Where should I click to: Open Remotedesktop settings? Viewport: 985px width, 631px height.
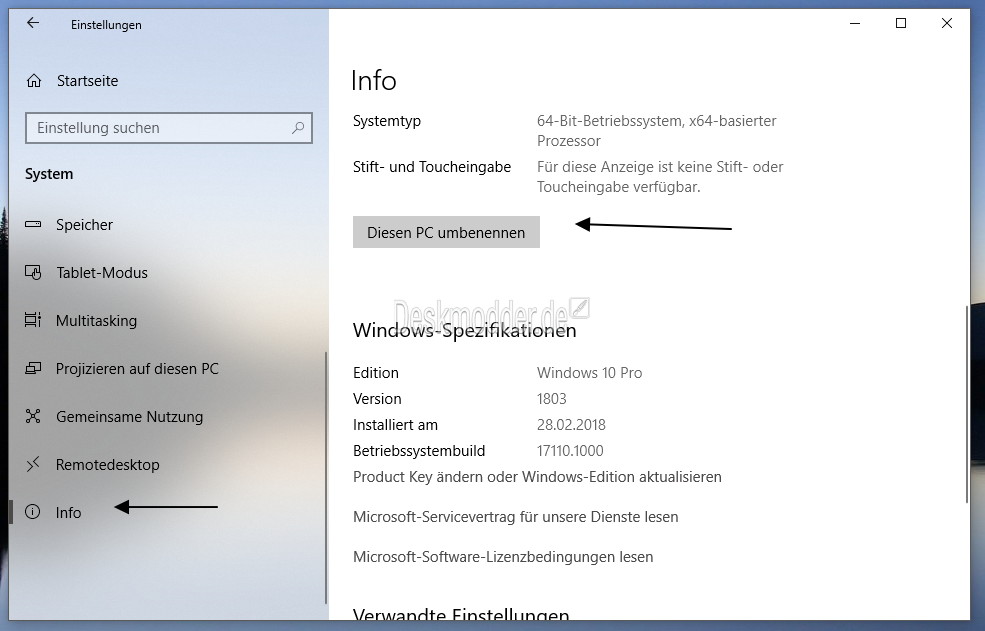pos(107,464)
